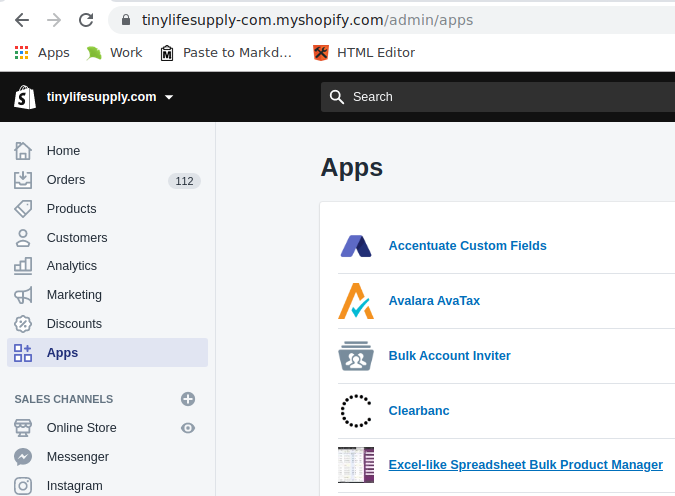Click the Clearbanc dotted circle icon
This screenshot has width=675, height=496.
tap(356, 411)
